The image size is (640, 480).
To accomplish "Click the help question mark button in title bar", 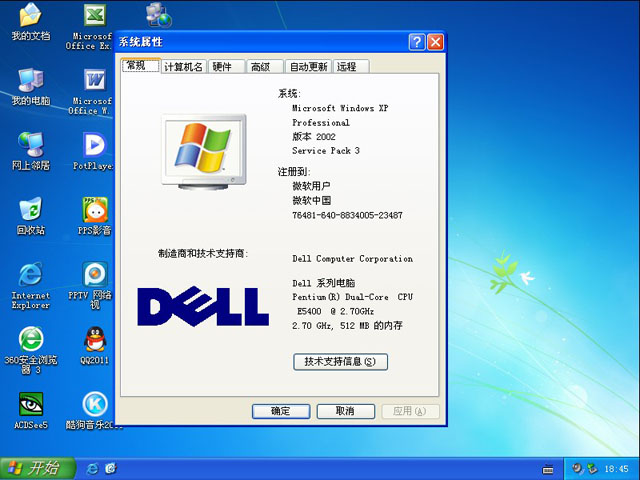I will [417, 42].
